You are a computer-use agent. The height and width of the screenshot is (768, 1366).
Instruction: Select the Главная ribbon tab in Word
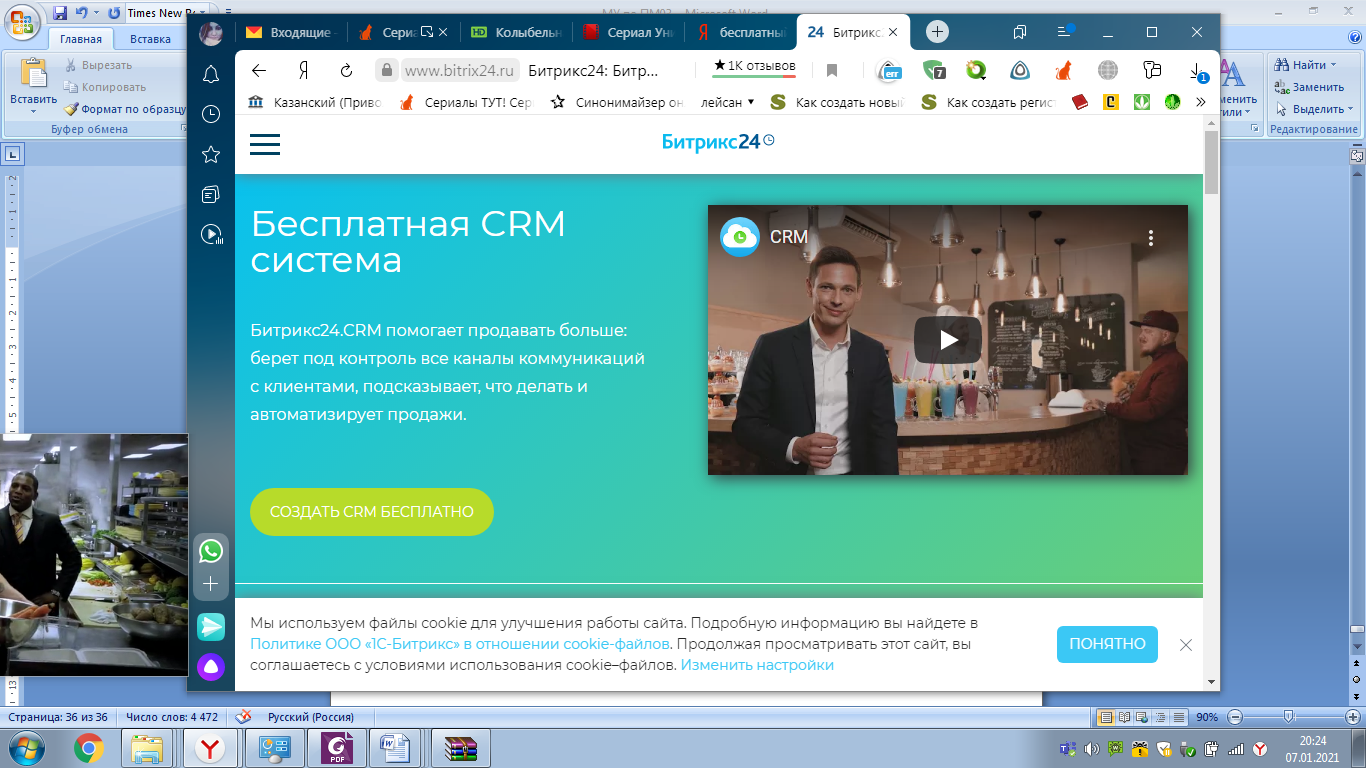tap(81, 39)
